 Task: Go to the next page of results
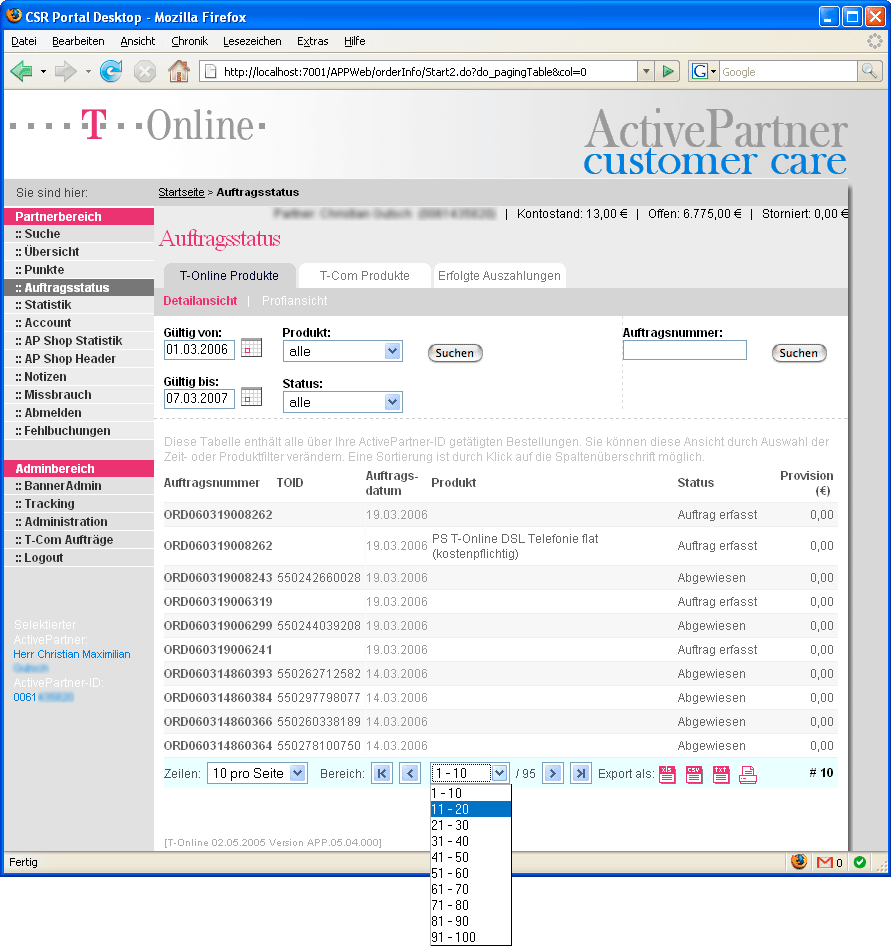[x=552, y=773]
